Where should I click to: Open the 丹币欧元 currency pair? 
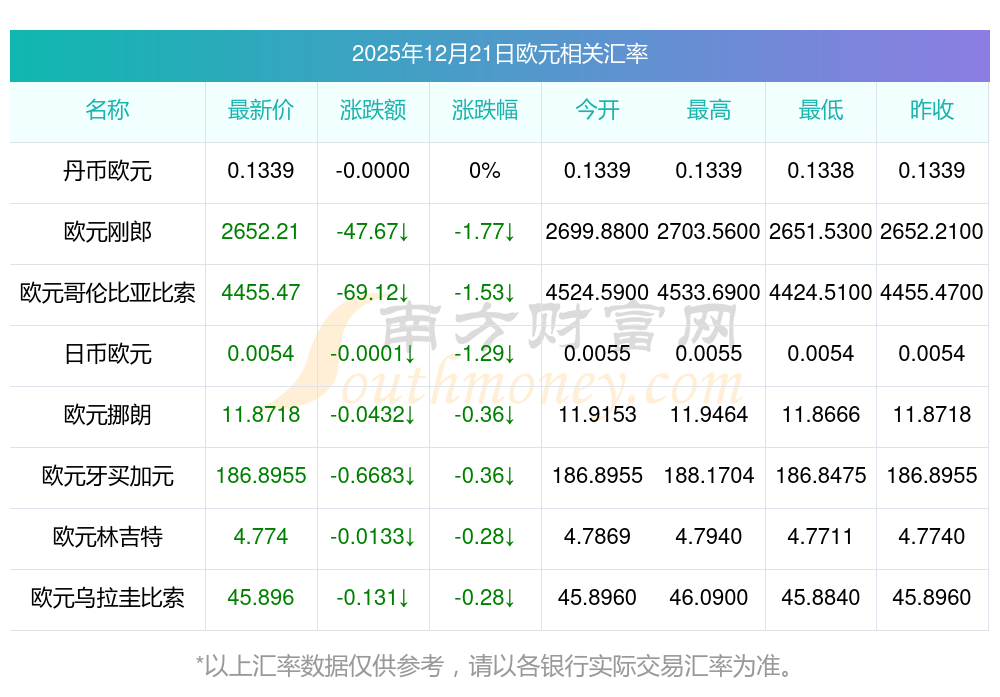(107, 171)
